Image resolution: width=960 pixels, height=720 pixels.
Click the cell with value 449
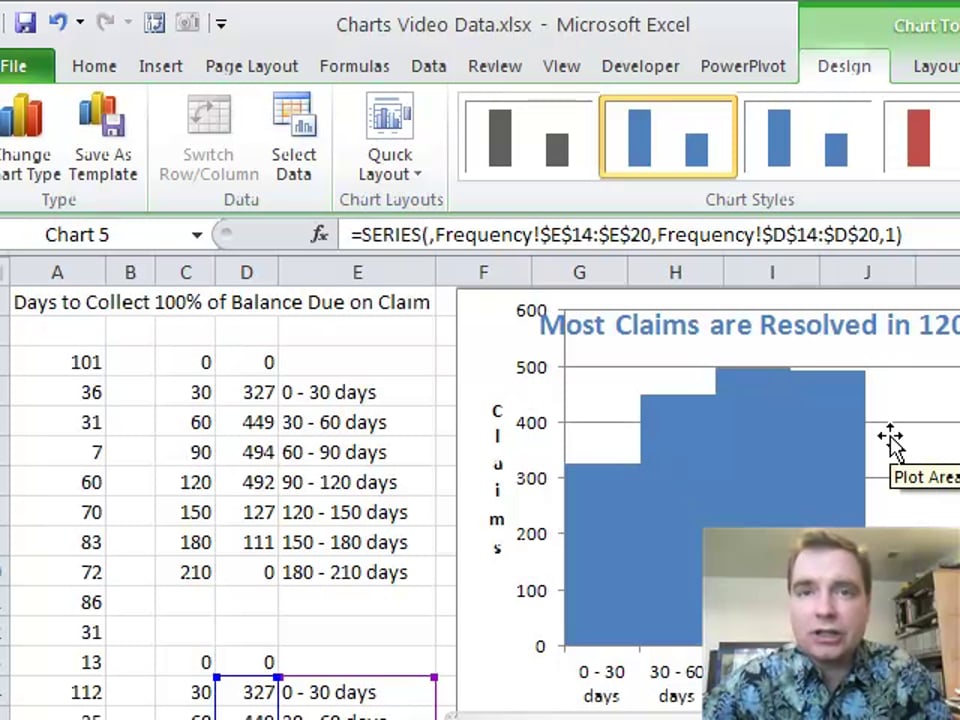click(x=247, y=422)
